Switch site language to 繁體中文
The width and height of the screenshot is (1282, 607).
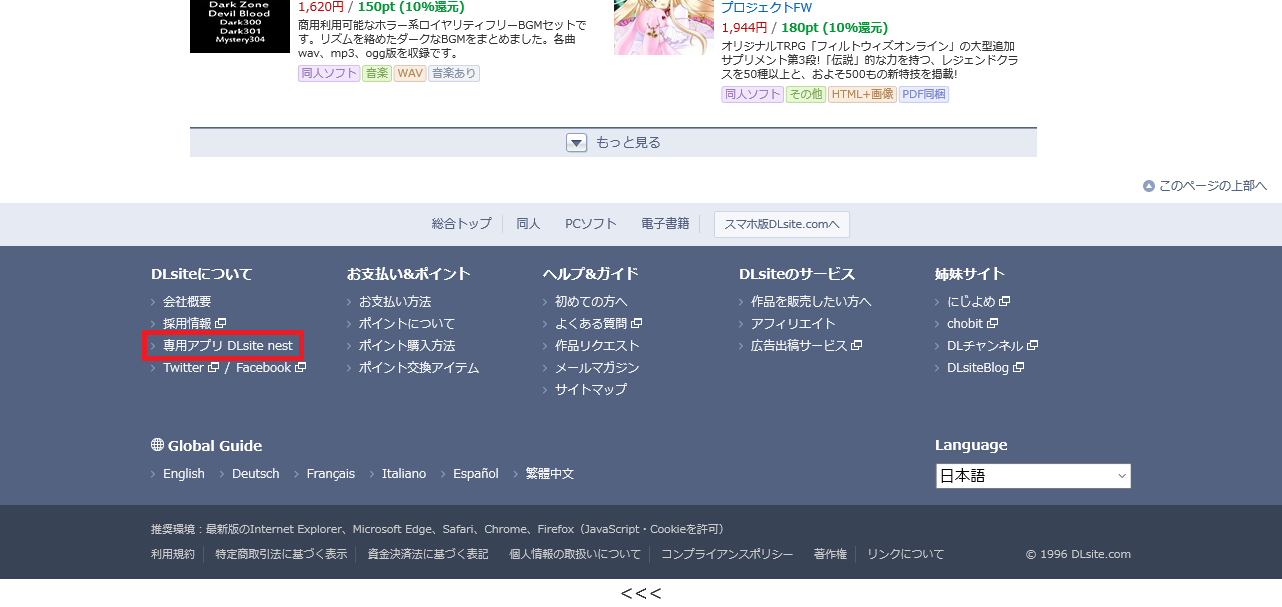[x=550, y=473]
